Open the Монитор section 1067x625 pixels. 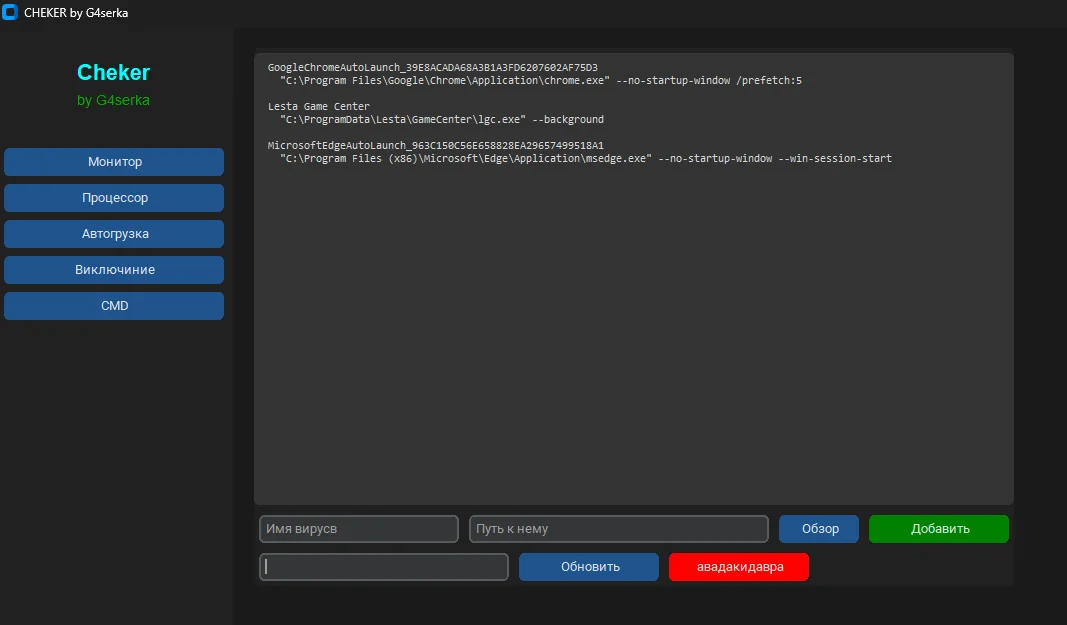click(114, 162)
